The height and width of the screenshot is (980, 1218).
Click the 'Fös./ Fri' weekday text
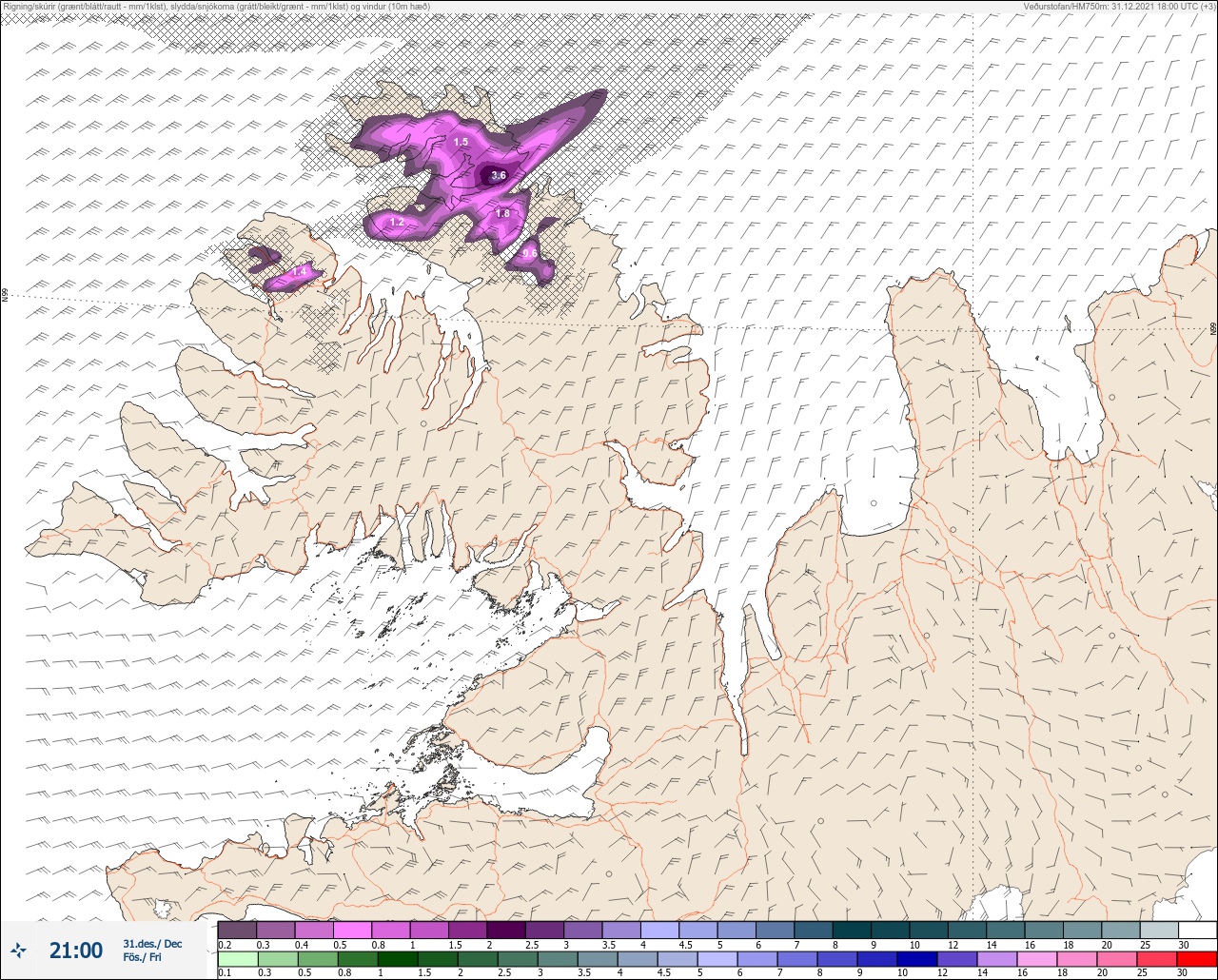142,957
